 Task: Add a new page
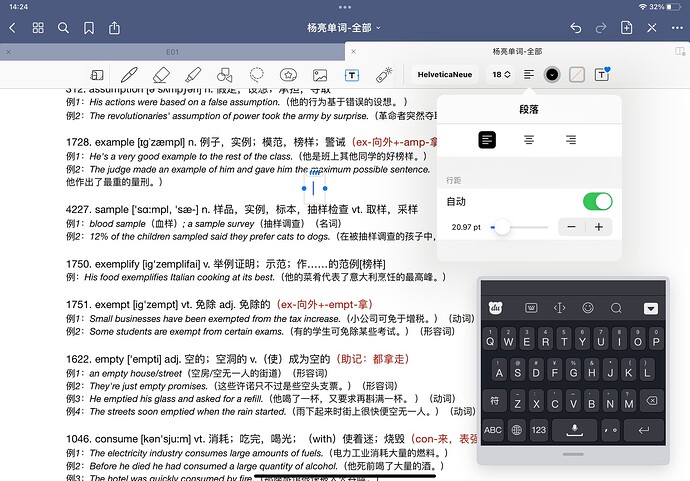[626, 28]
